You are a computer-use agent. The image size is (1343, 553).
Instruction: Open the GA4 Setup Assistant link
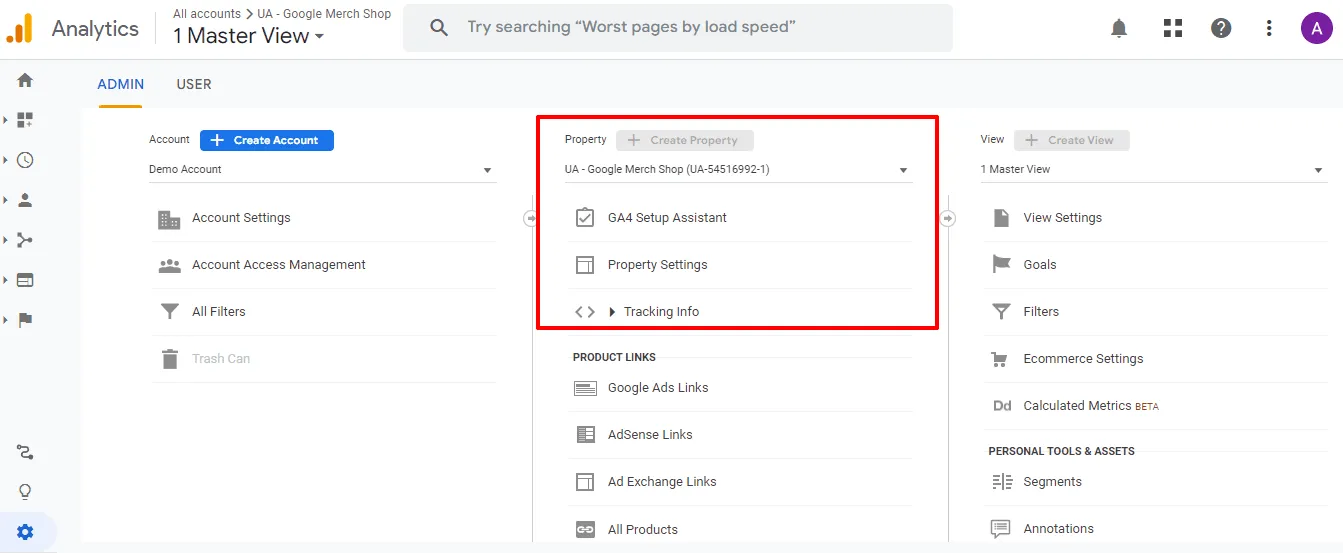pos(667,218)
